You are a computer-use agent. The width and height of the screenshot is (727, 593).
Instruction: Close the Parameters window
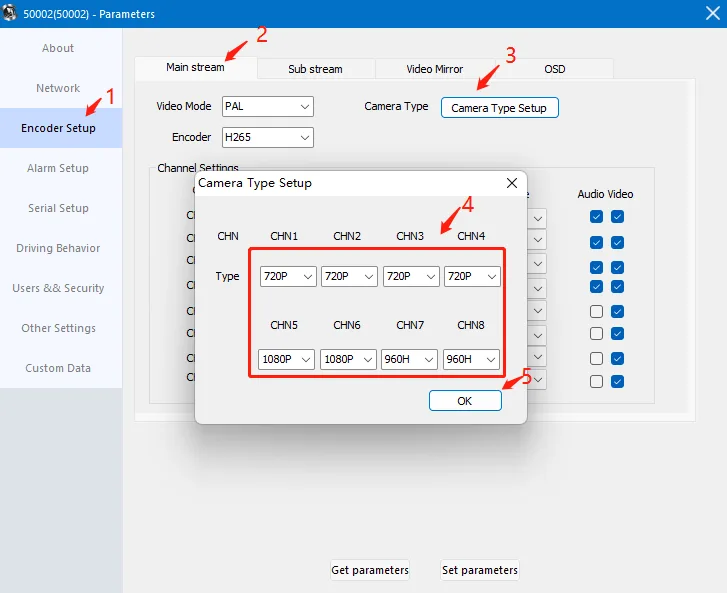click(712, 13)
